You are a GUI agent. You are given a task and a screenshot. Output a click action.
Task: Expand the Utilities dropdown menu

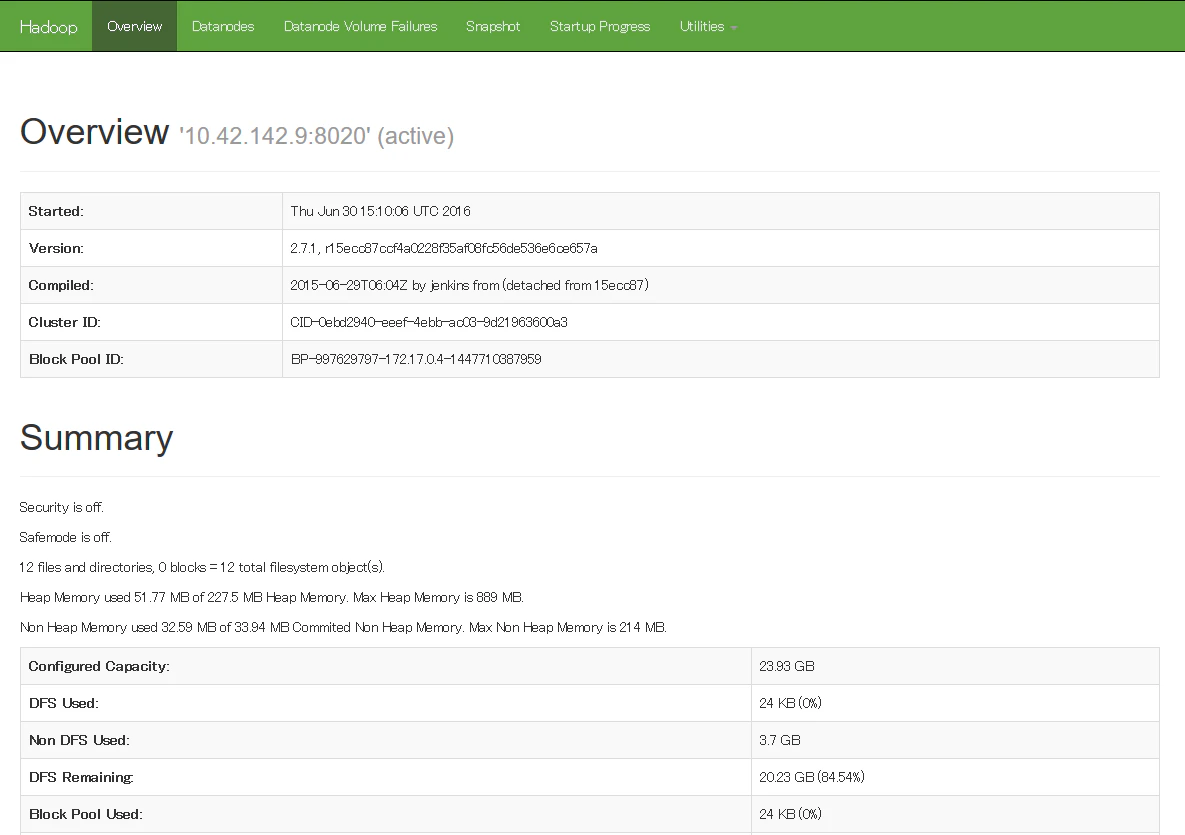point(708,26)
